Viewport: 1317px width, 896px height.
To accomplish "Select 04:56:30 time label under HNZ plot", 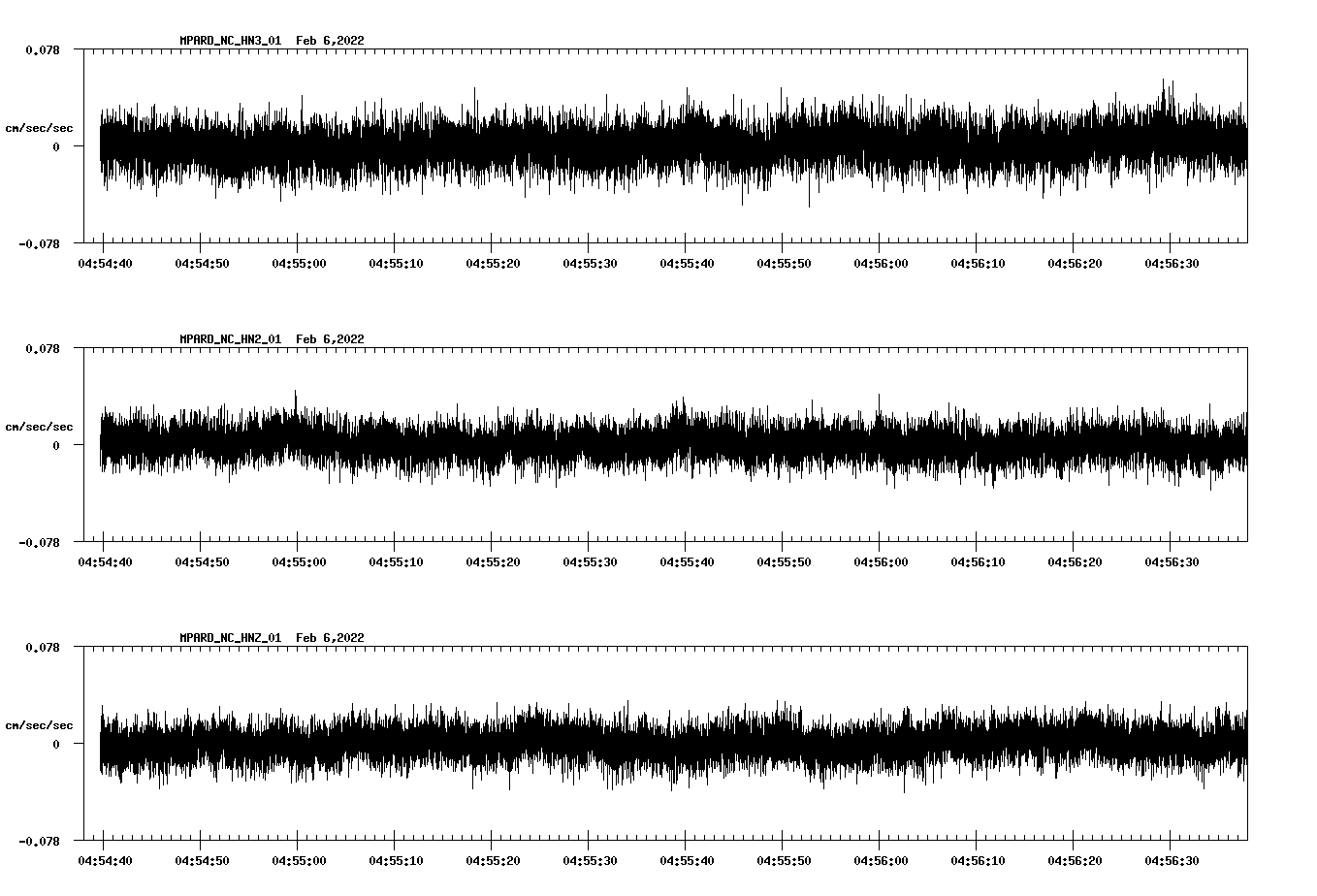I will (1171, 861).
